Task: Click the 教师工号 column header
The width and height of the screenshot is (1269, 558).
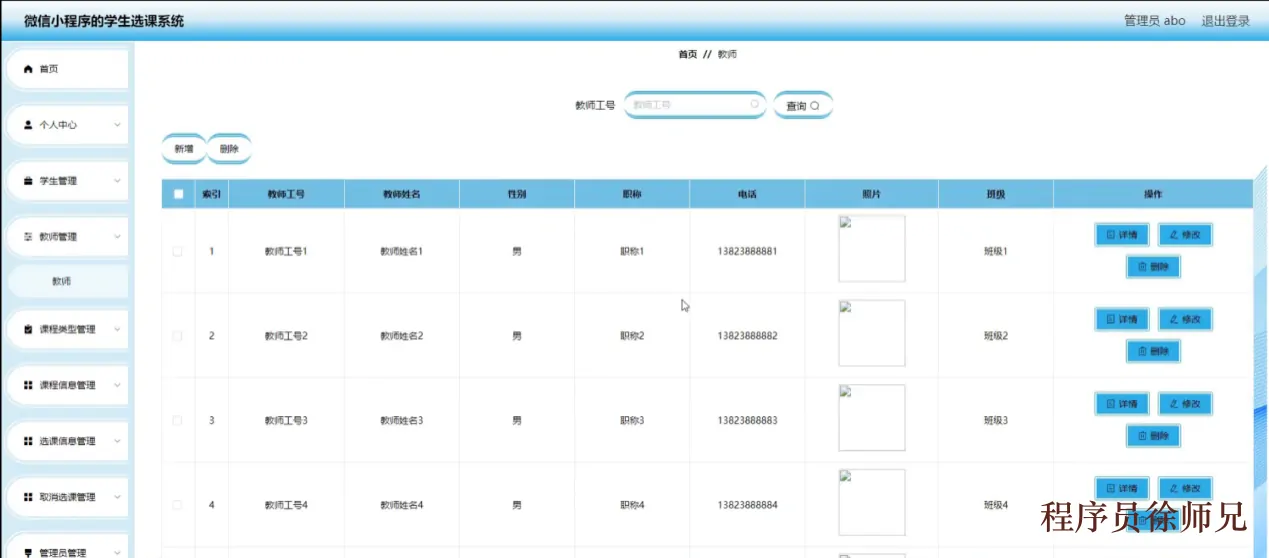Action: tap(286, 194)
